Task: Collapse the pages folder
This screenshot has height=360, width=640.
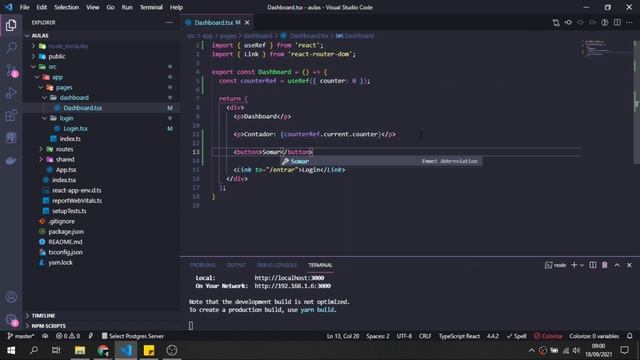Action: pos(41,87)
